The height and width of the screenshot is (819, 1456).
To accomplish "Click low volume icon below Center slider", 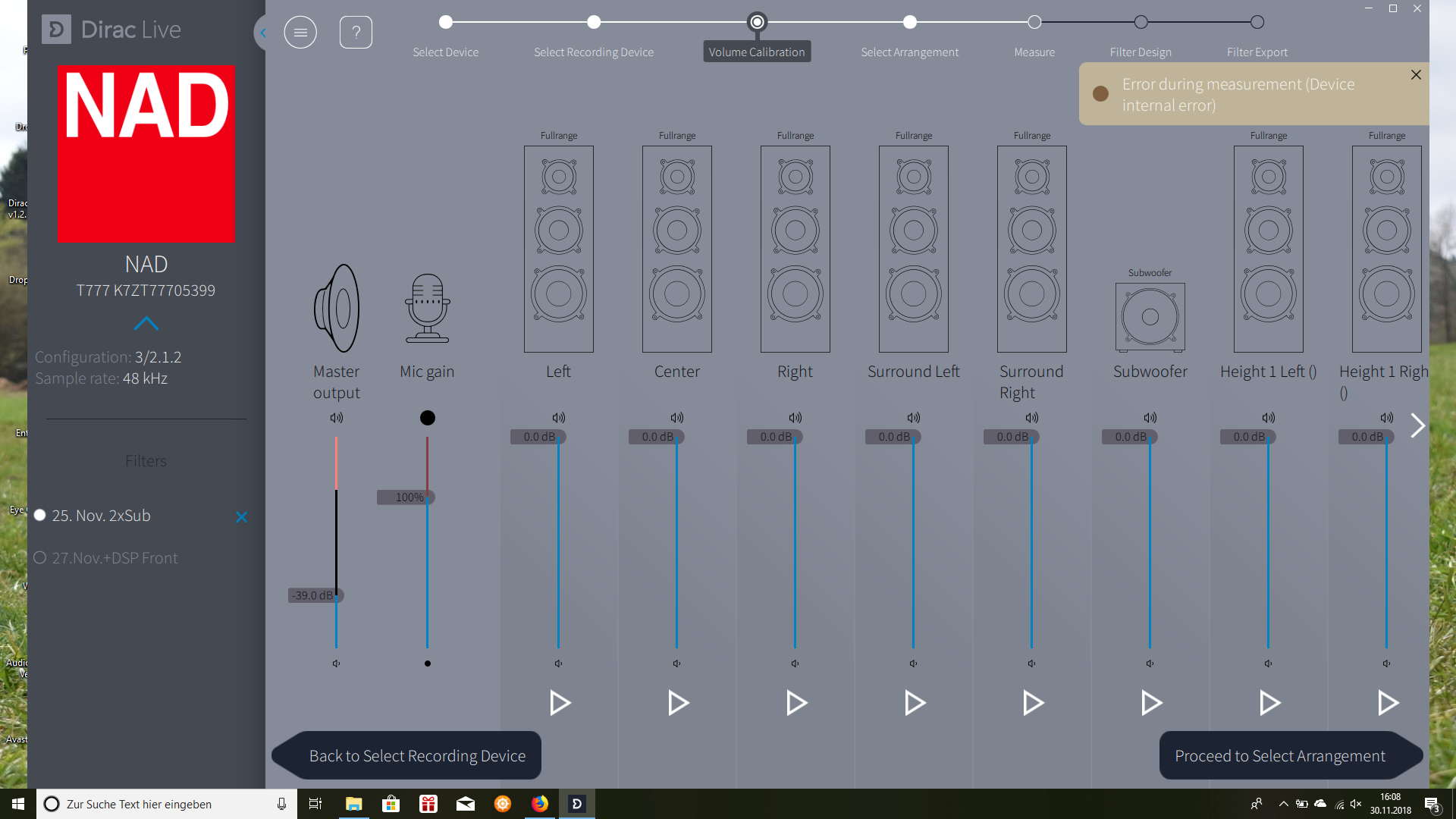I will click(677, 664).
